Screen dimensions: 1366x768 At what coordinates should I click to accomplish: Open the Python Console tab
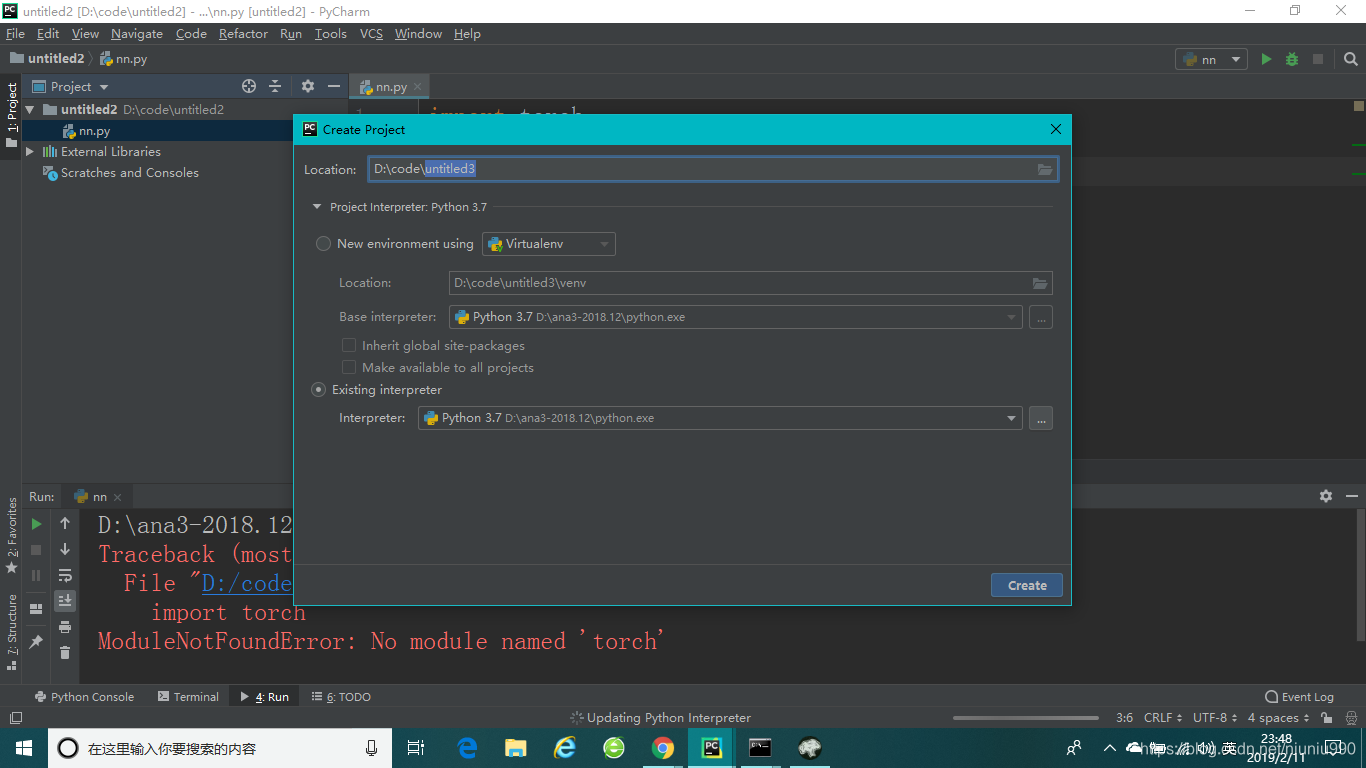(84, 697)
